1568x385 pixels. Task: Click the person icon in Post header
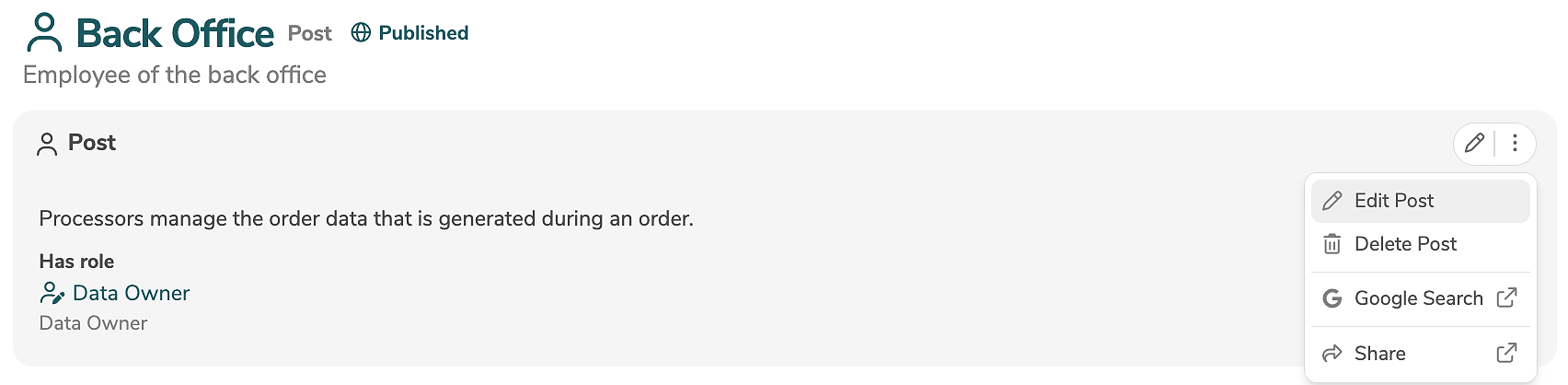47,144
